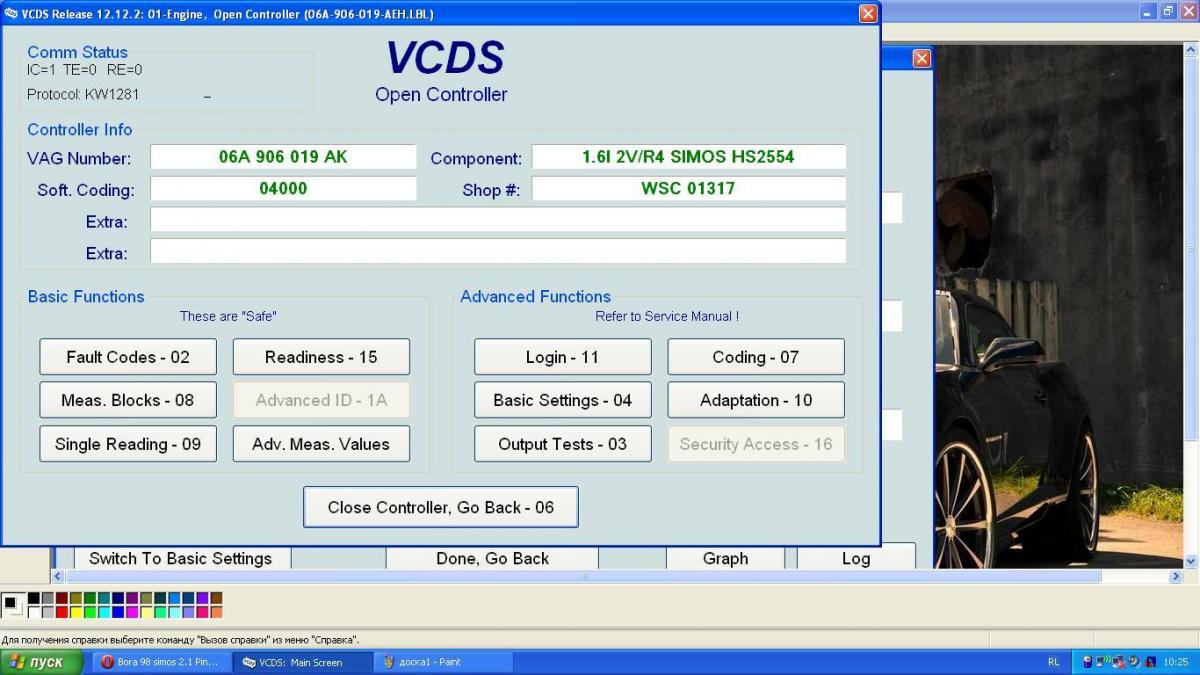Click Close Controller, Go Back - 06
Screen dimensions: 1200x675
pos(441,507)
